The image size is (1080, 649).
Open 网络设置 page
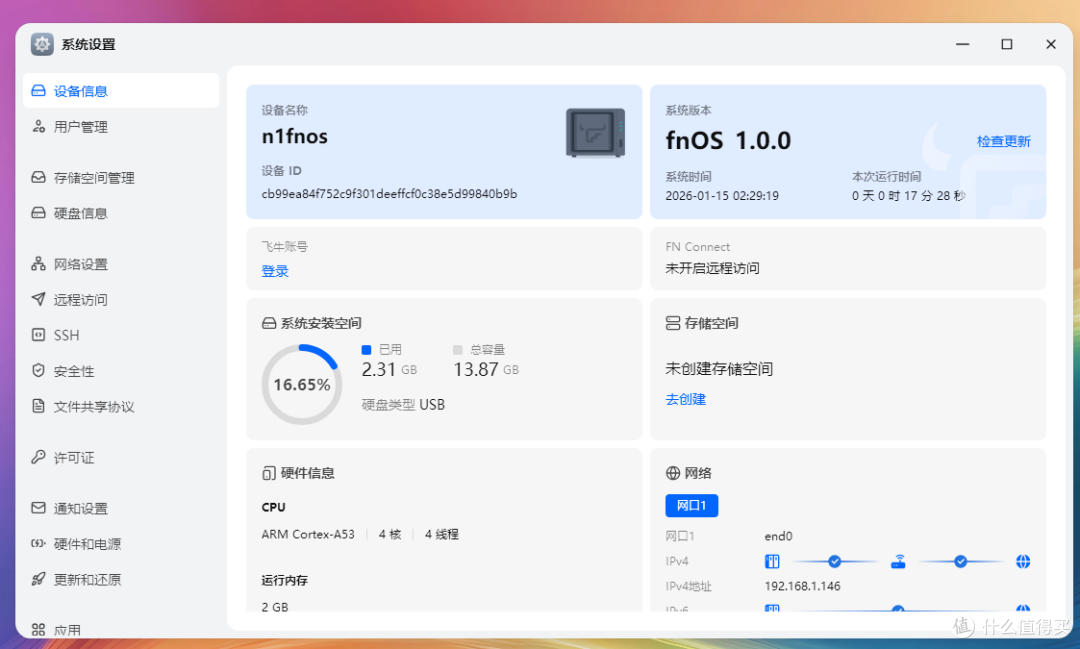121,264
